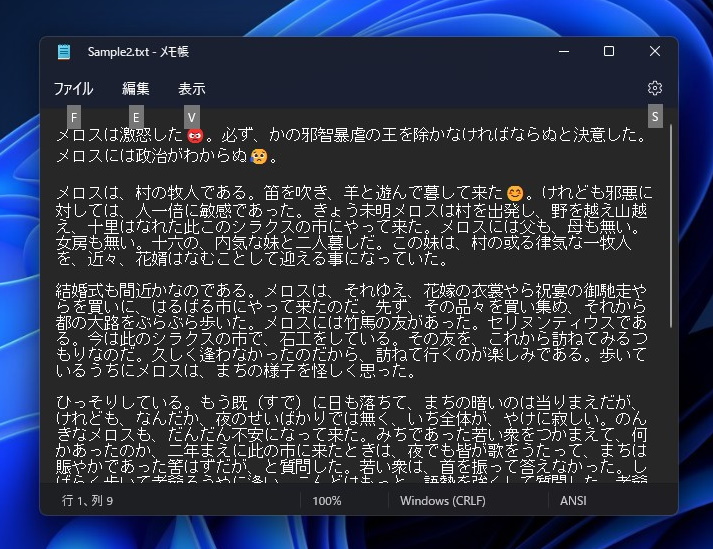Screen dimensions: 713x549
Task: Minimize the メモ帳 window
Action: 564,51
